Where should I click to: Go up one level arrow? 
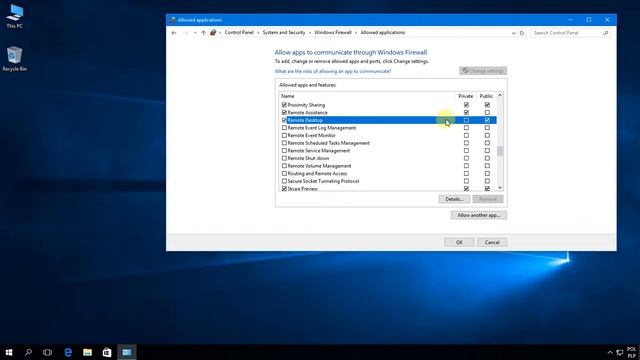tap(203, 33)
